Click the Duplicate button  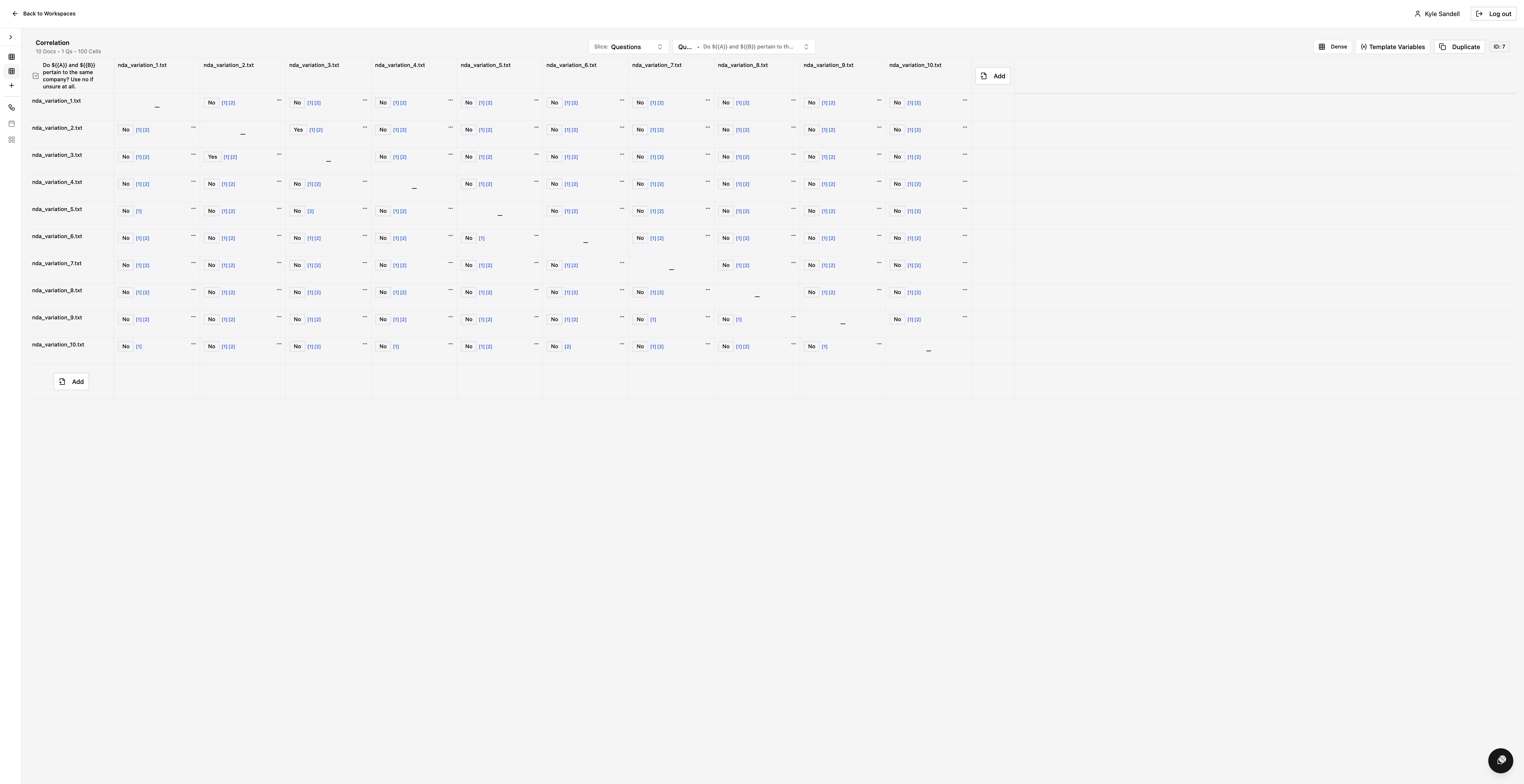pyautogui.click(x=1459, y=47)
